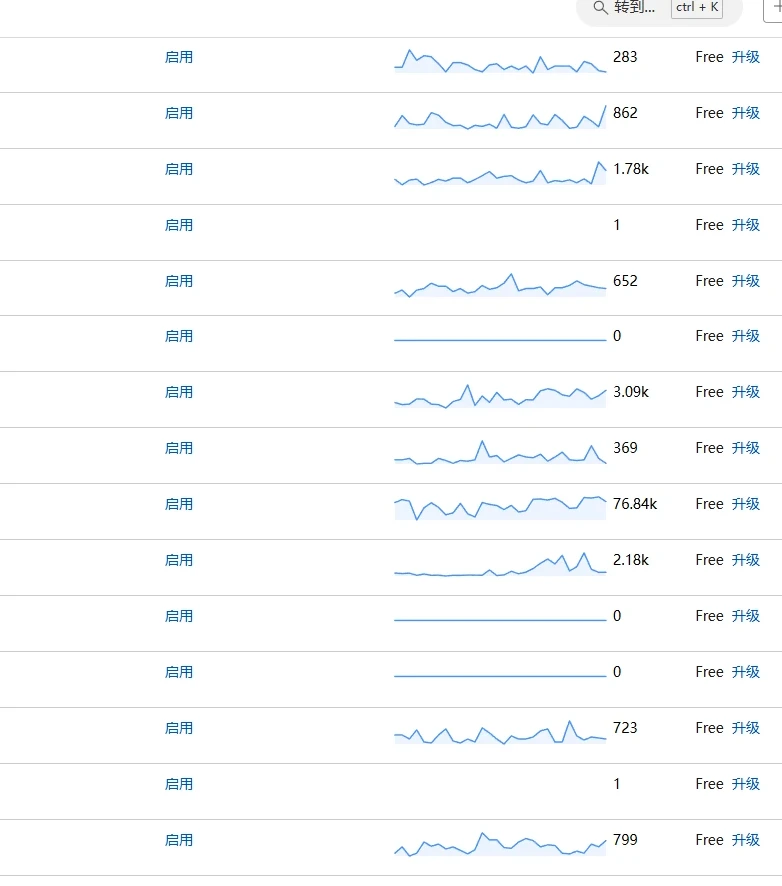Select 升级 next to the 3.09k value
Screen dimensions: 782x886
746,392
